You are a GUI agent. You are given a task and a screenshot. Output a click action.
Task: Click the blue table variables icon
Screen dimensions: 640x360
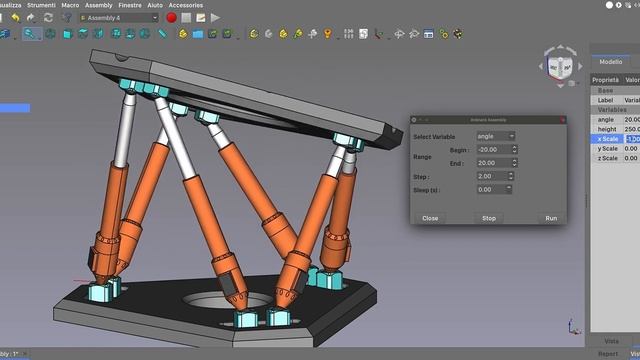tap(428, 34)
